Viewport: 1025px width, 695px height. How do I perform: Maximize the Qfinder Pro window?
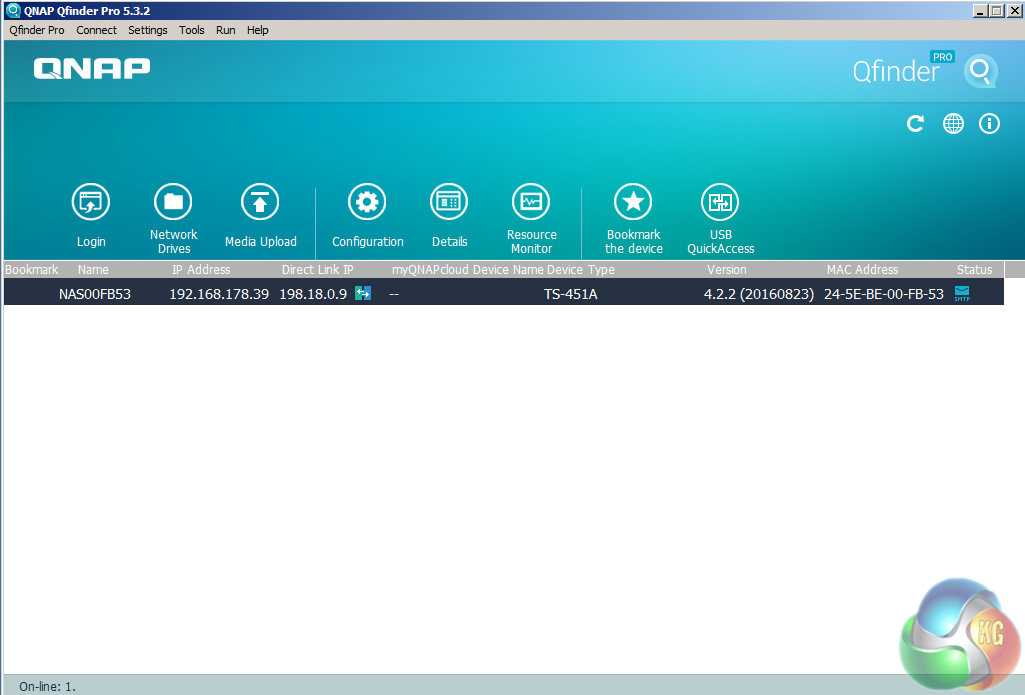click(996, 11)
